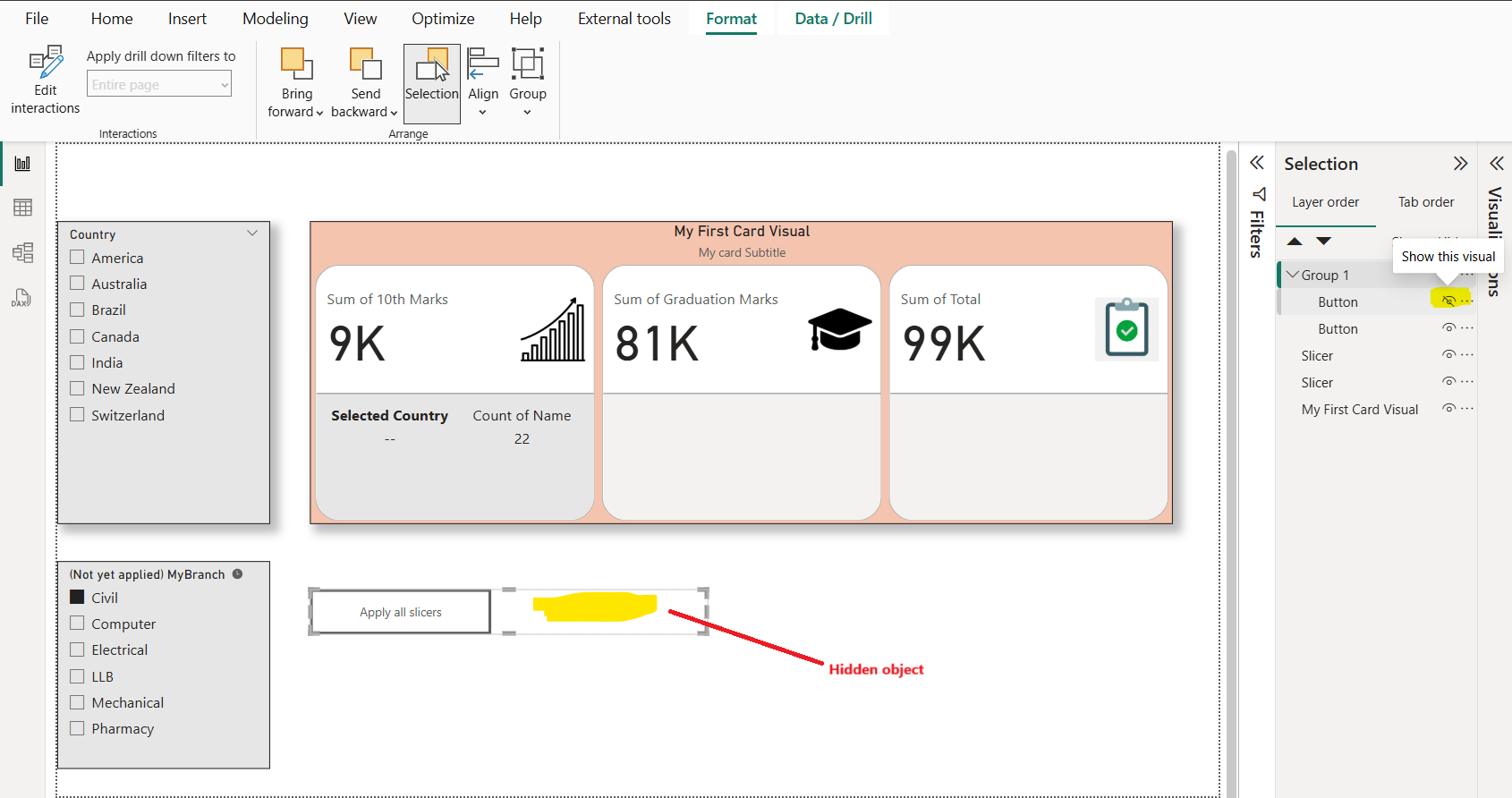The width and height of the screenshot is (1512, 798).
Task: Expand the Country slicer chevron
Action: (252, 233)
